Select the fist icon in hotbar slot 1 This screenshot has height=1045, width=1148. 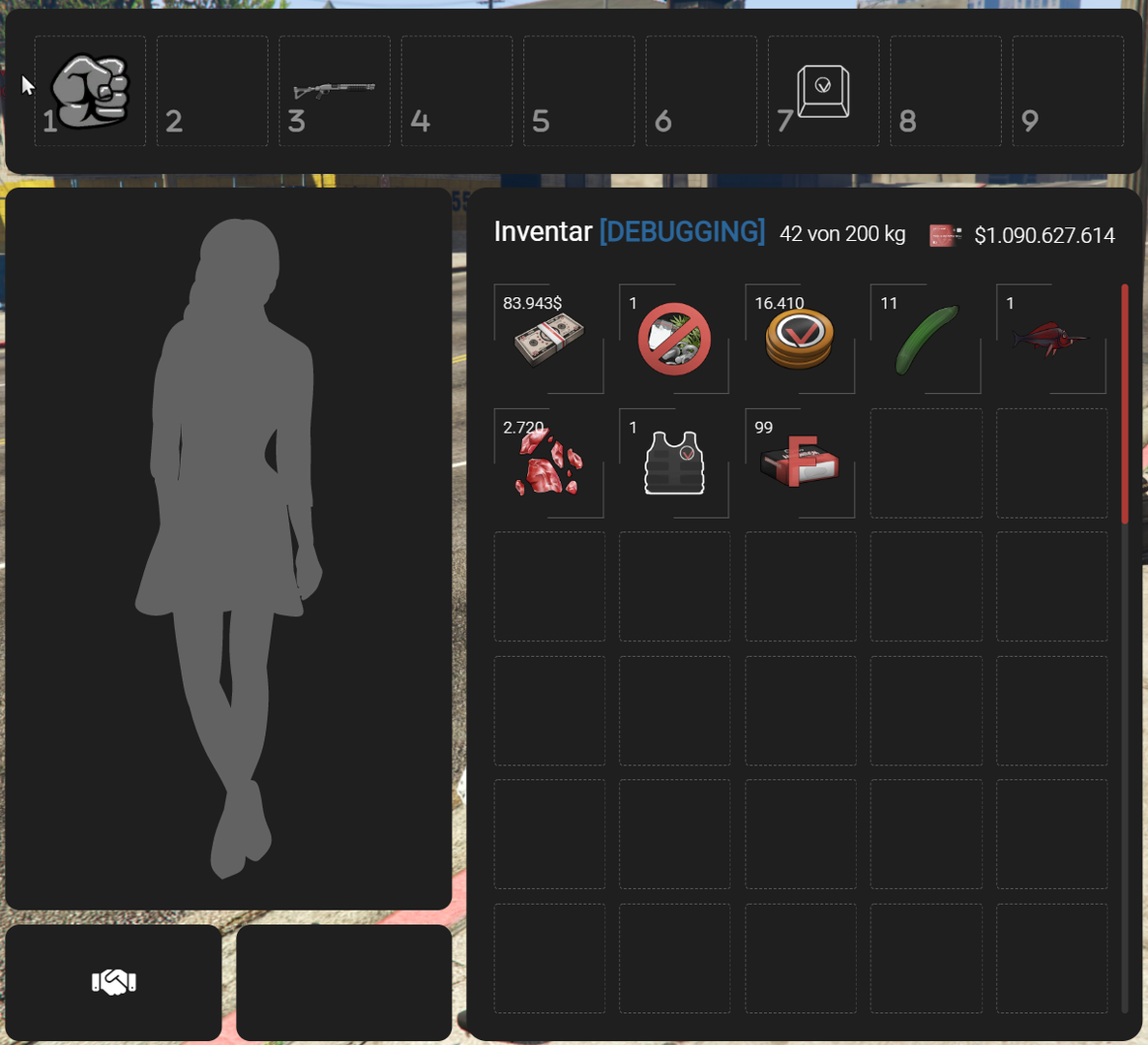(90, 91)
